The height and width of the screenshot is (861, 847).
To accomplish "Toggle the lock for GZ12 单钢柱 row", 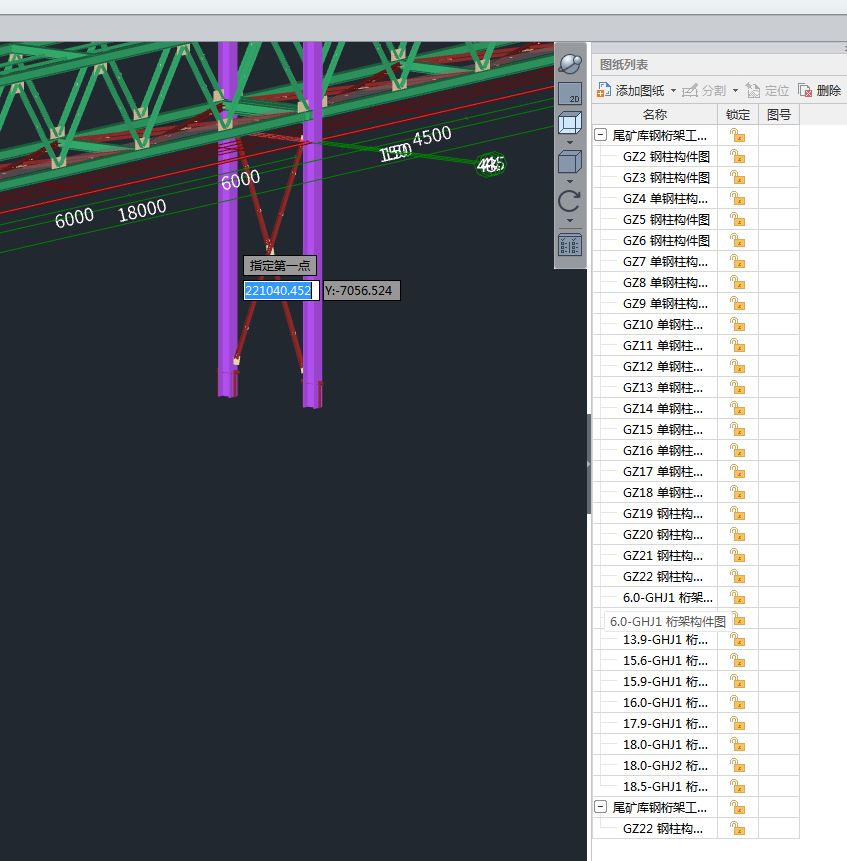I will [737, 366].
